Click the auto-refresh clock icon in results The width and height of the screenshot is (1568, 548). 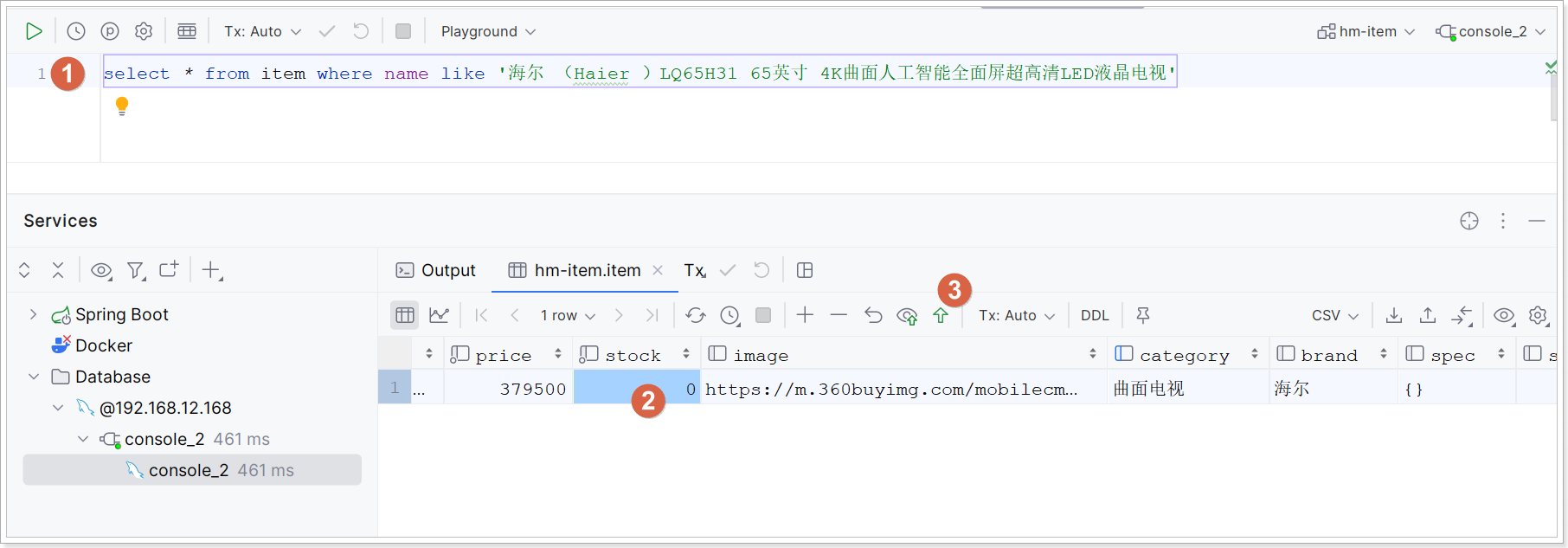pyautogui.click(x=730, y=315)
